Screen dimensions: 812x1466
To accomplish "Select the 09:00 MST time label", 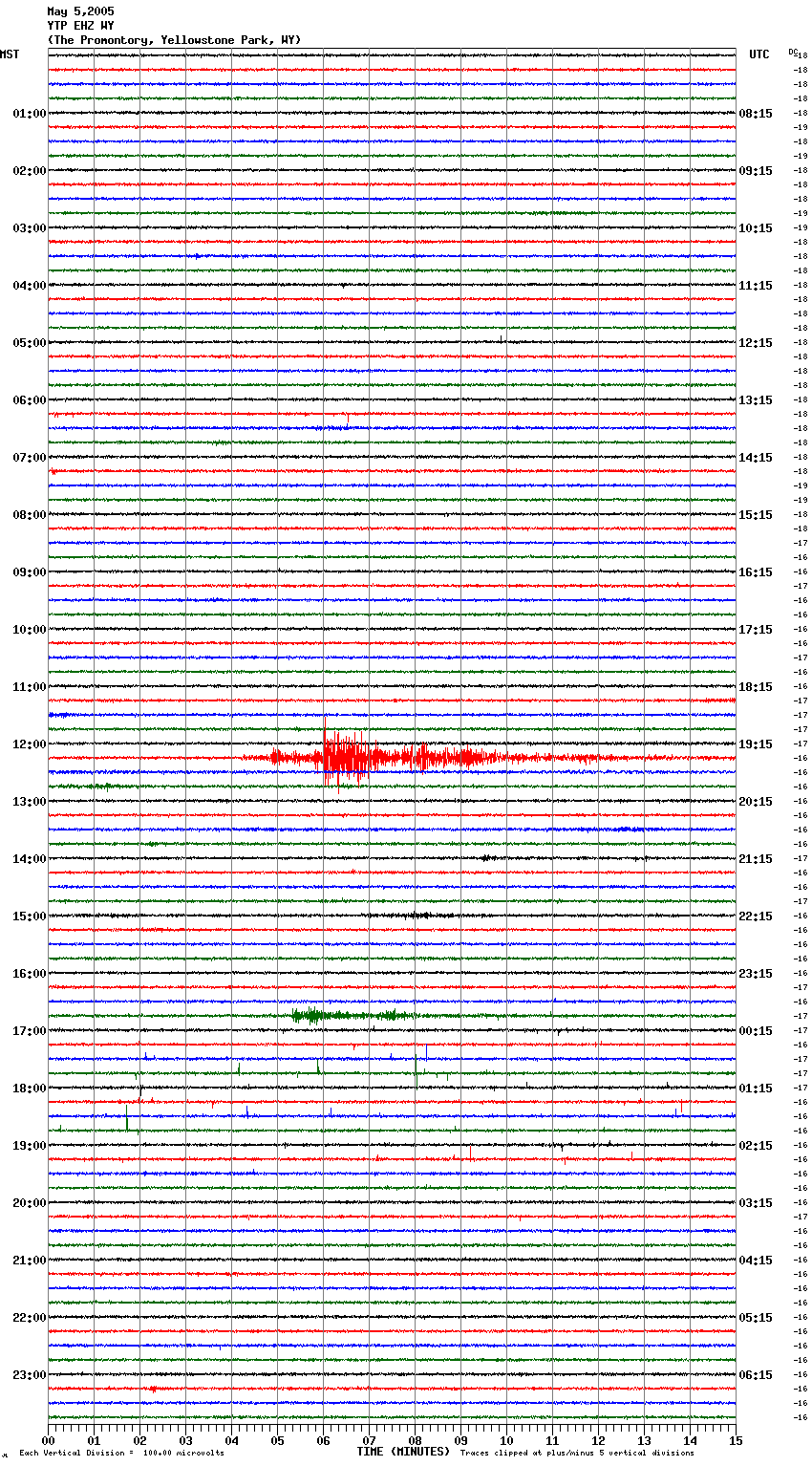I will click(x=30, y=572).
